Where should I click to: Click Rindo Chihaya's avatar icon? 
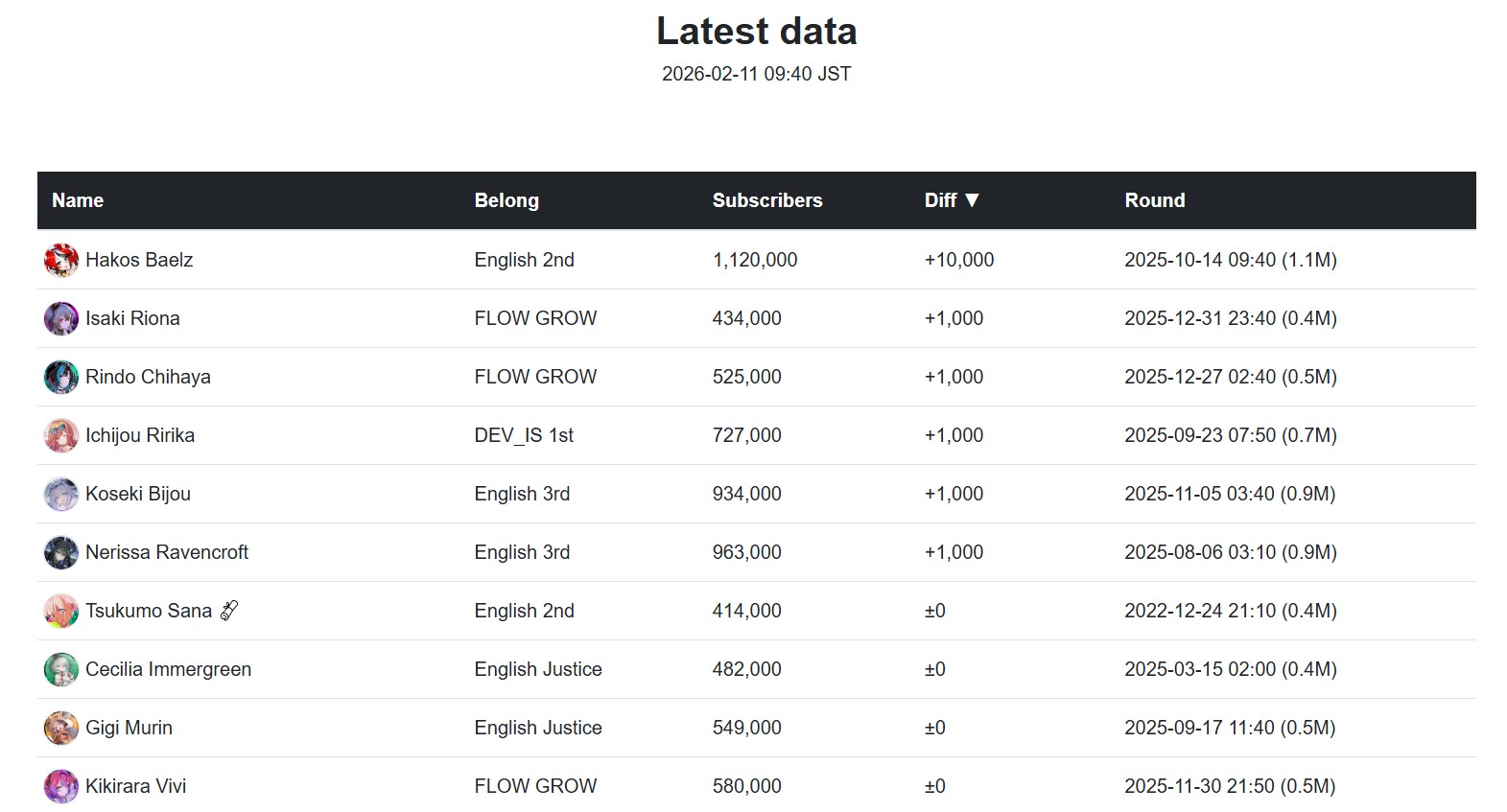(61, 377)
